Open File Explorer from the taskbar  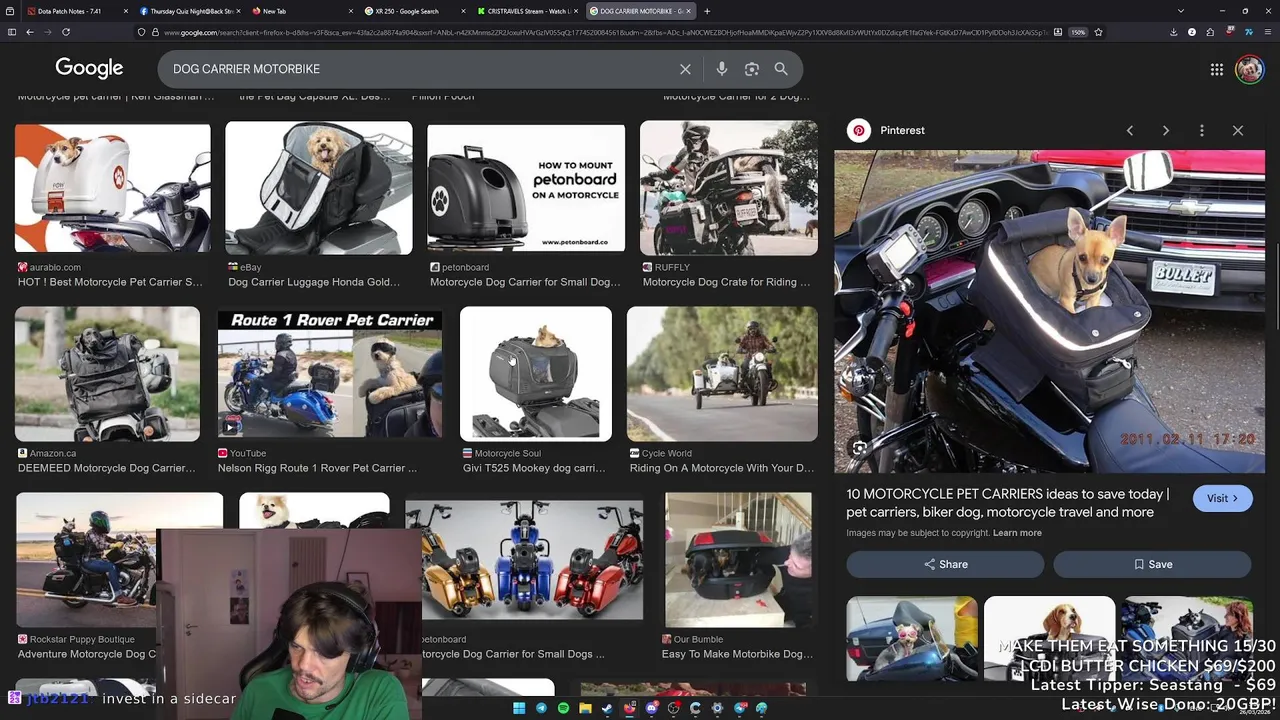pyautogui.click(x=585, y=708)
